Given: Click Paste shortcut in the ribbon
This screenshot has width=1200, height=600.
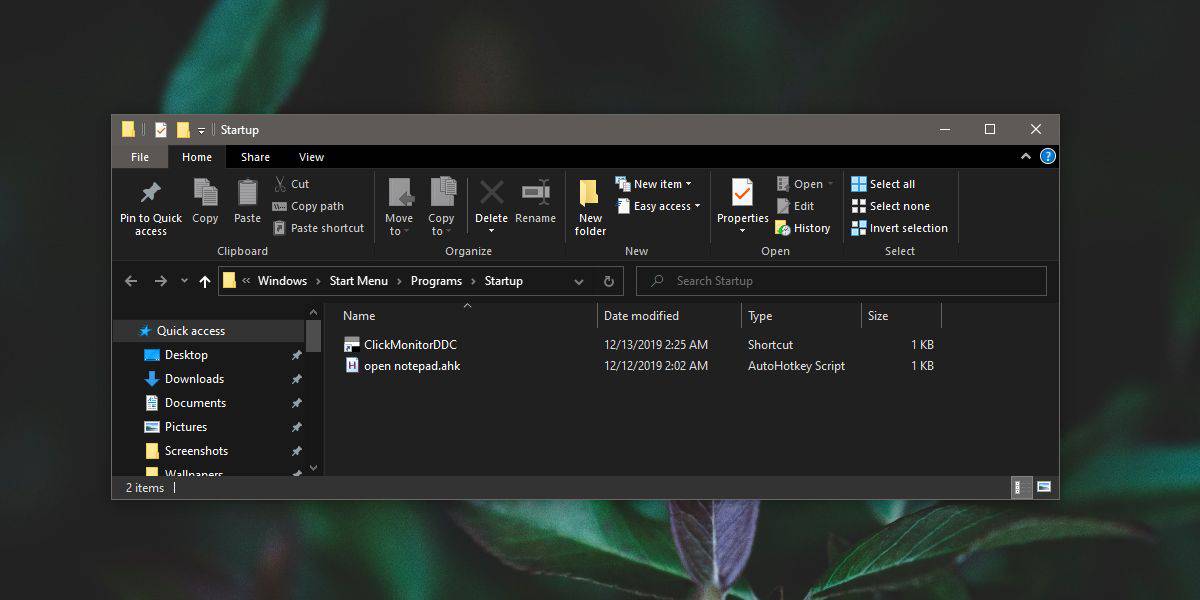Looking at the screenshot, I should click(x=318, y=228).
